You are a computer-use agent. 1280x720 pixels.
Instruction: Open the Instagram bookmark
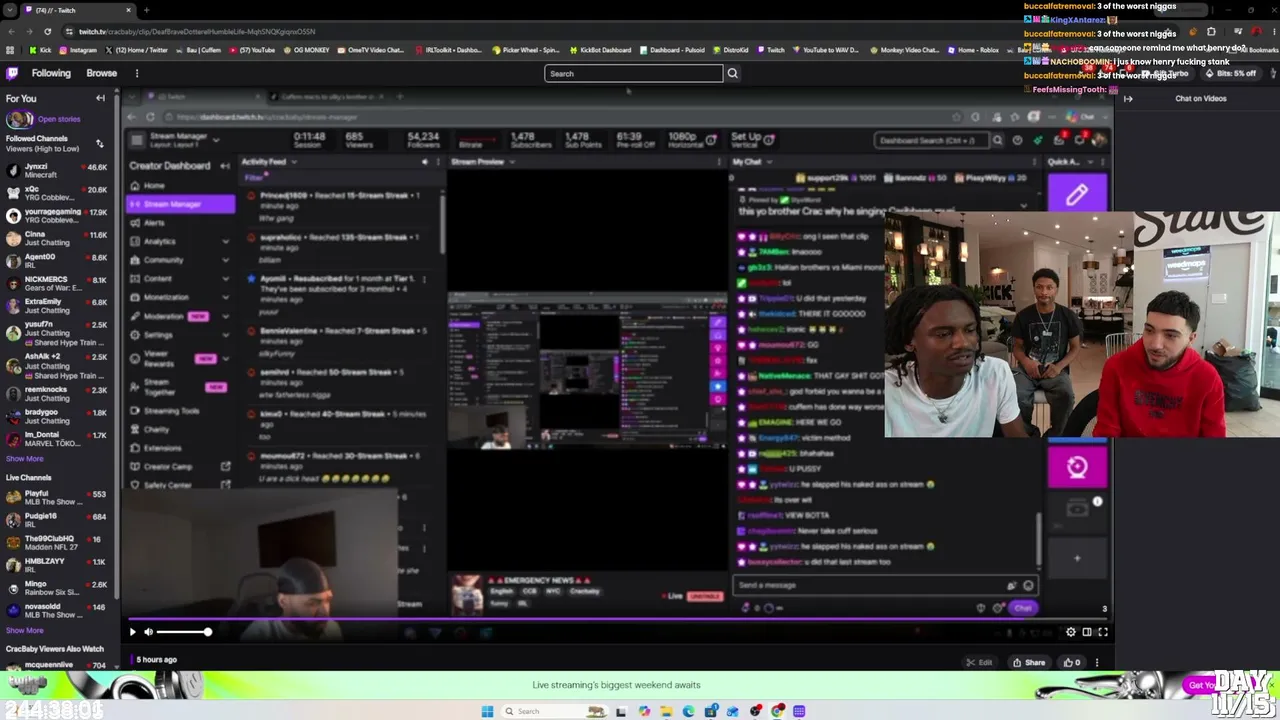78,50
